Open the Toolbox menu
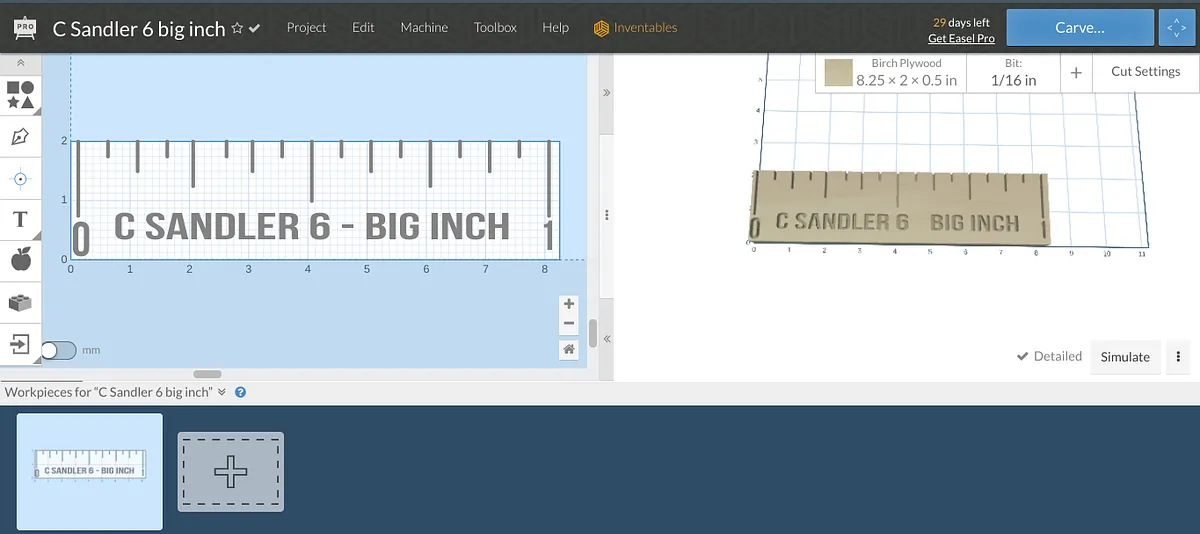 pos(495,28)
